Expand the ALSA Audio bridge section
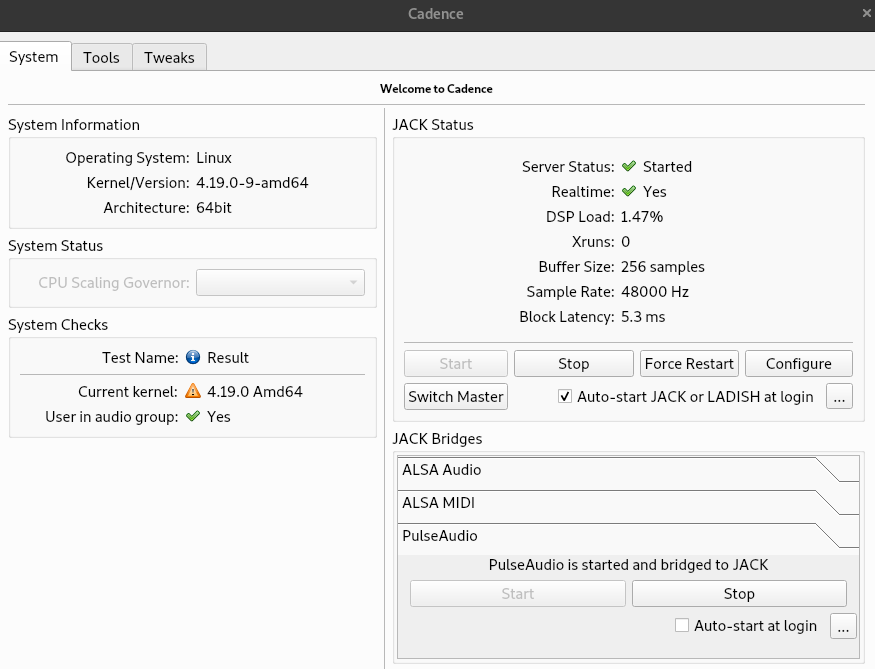 tap(628, 470)
